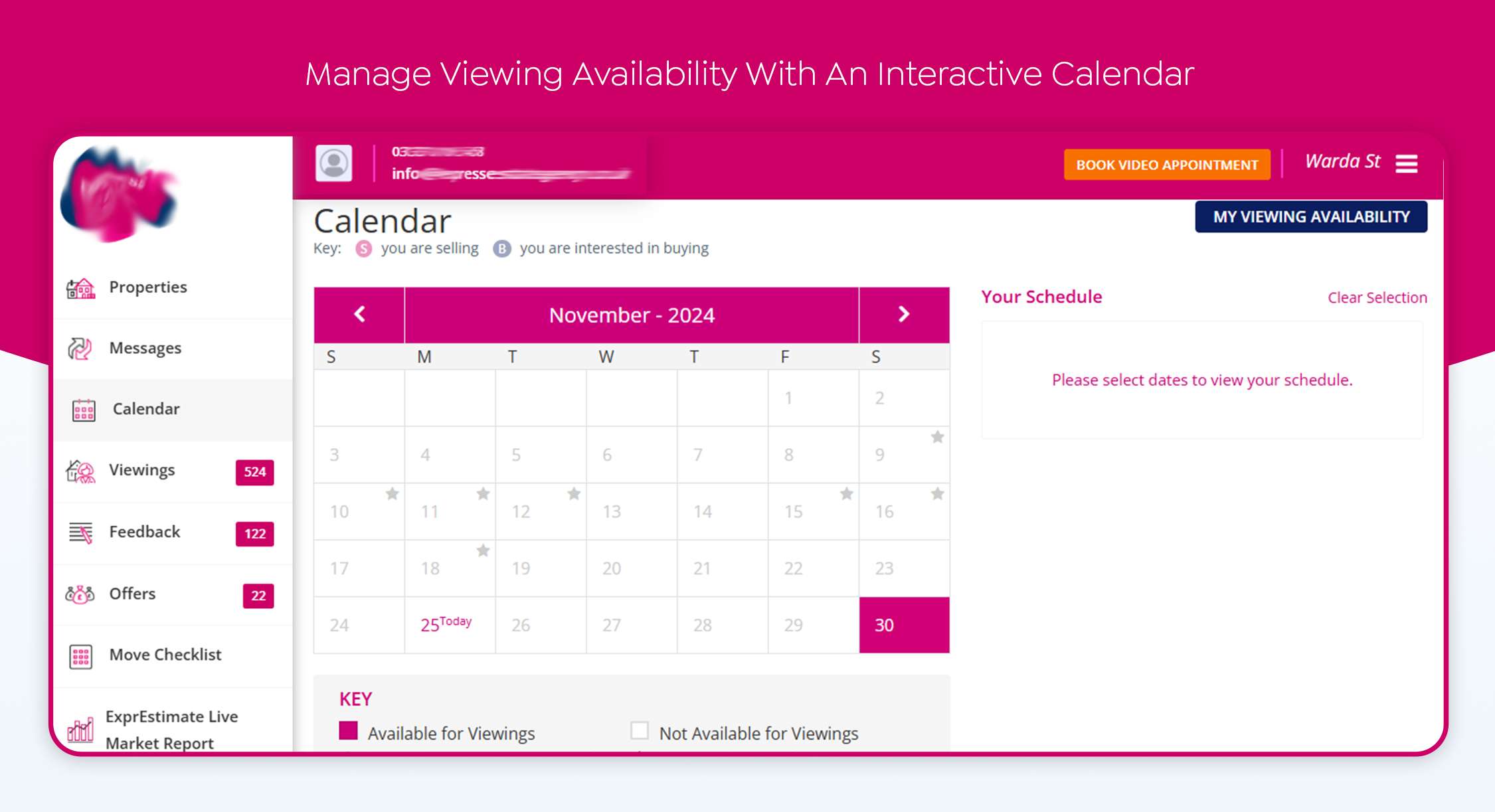This screenshot has width=1495, height=812.
Task: Toggle the star on November 9
Action: (x=937, y=437)
